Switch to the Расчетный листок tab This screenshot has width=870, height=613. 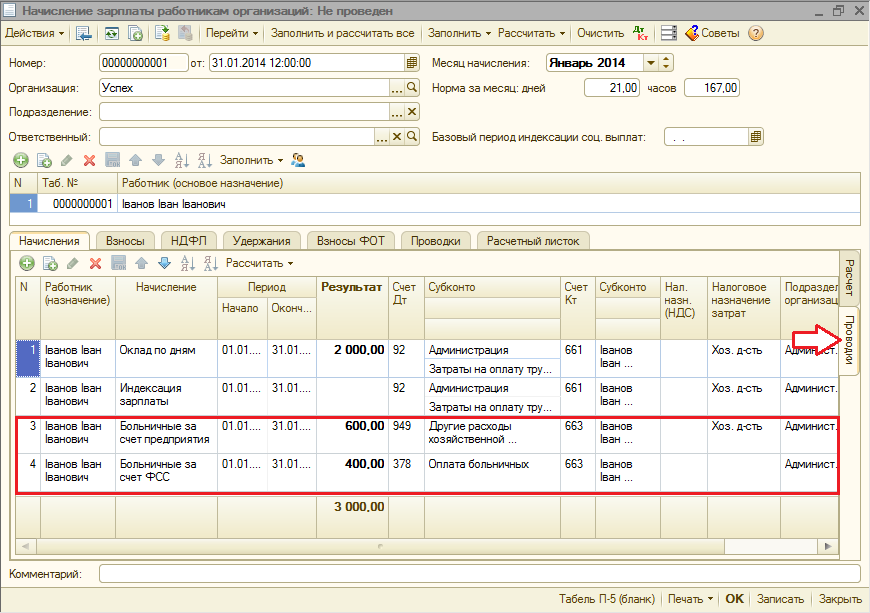click(533, 241)
